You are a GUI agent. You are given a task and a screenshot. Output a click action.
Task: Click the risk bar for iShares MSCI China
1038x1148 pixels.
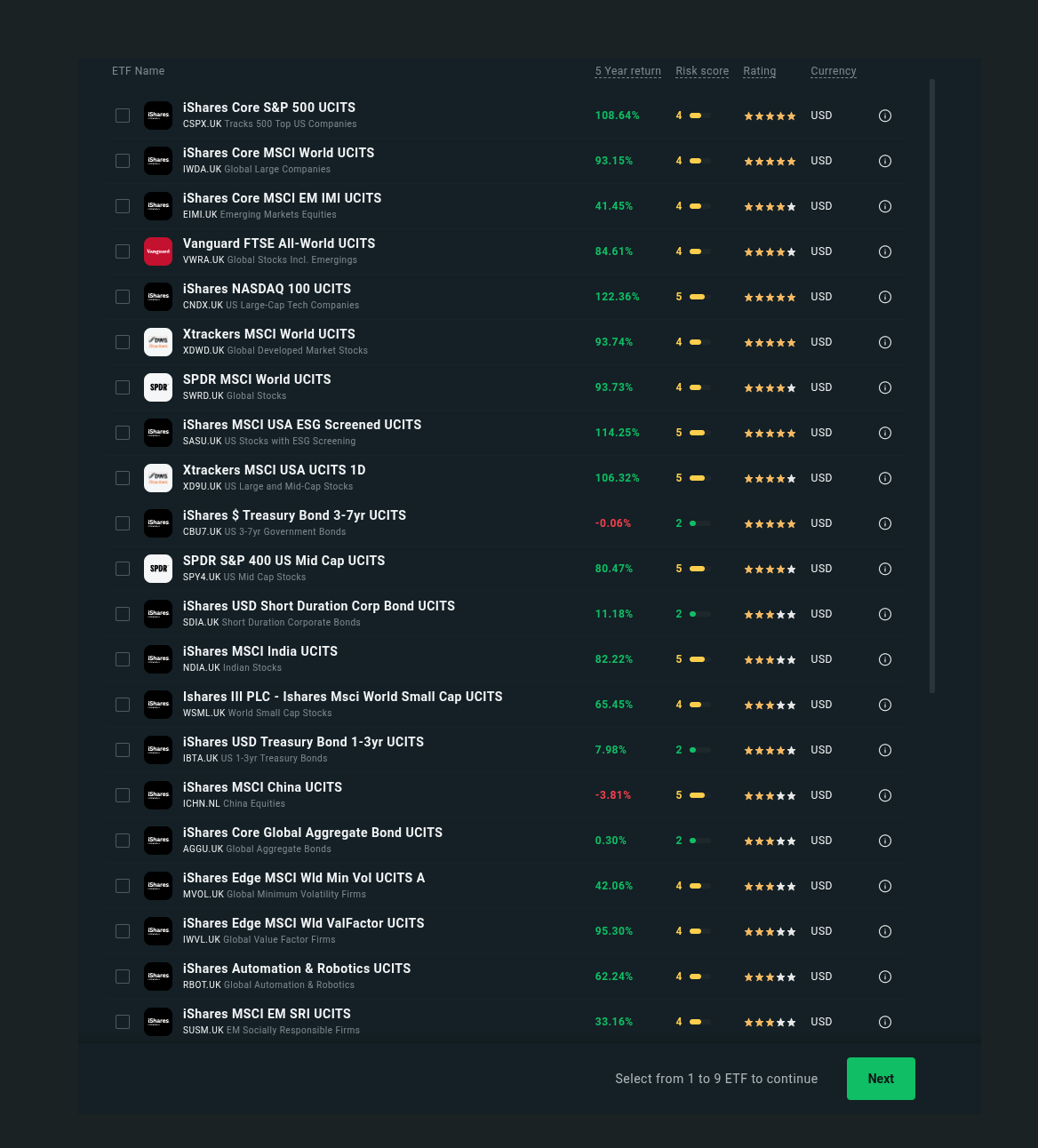(x=700, y=795)
